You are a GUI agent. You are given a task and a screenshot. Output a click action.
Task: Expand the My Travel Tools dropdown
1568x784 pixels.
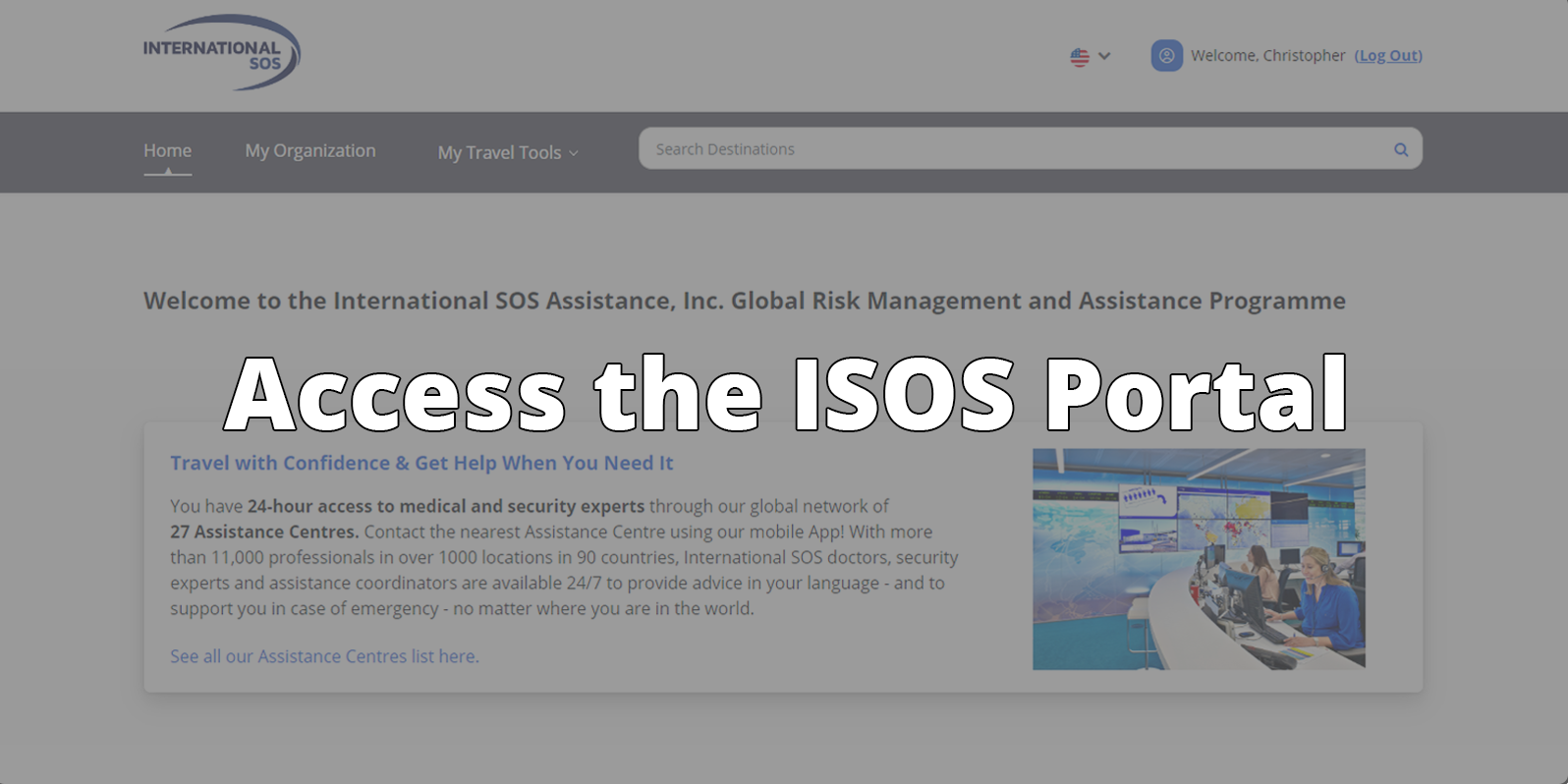click(508, 152)
